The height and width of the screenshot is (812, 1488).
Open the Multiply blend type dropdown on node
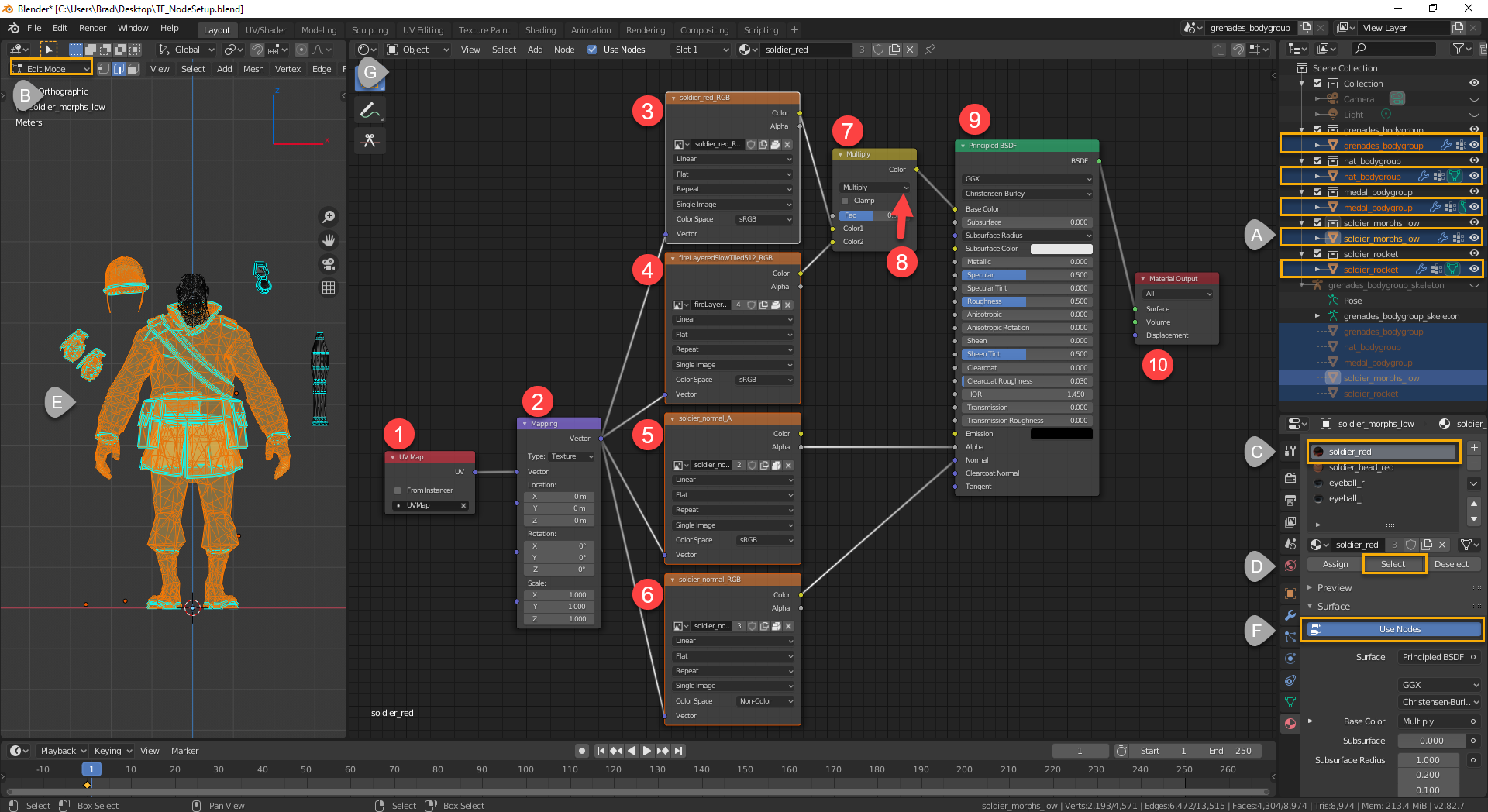pyautogui.click(x=875, y=188)
